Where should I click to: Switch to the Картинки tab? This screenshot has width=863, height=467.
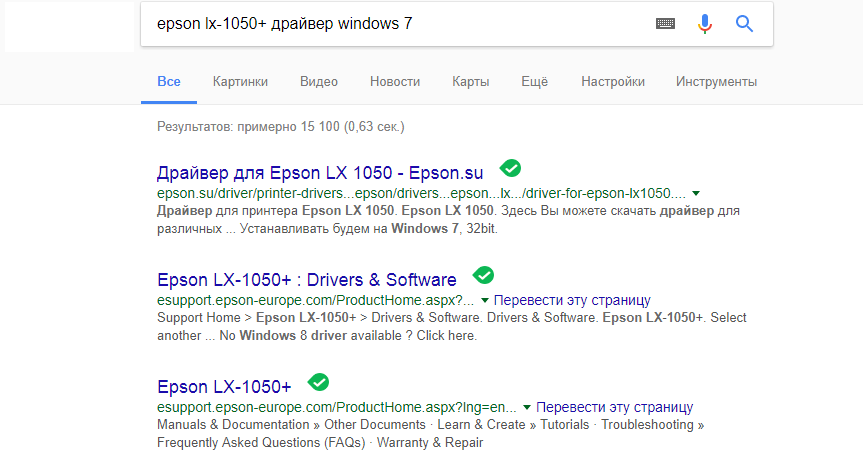point(240,82)
